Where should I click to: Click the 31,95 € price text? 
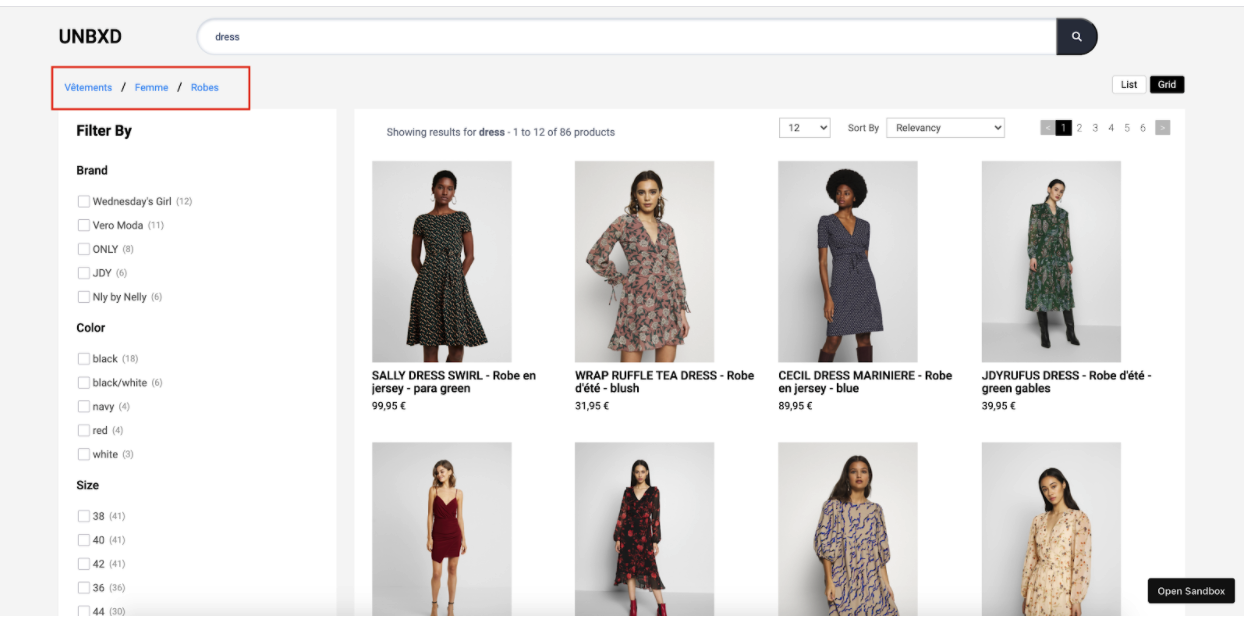tap(592, 406)
